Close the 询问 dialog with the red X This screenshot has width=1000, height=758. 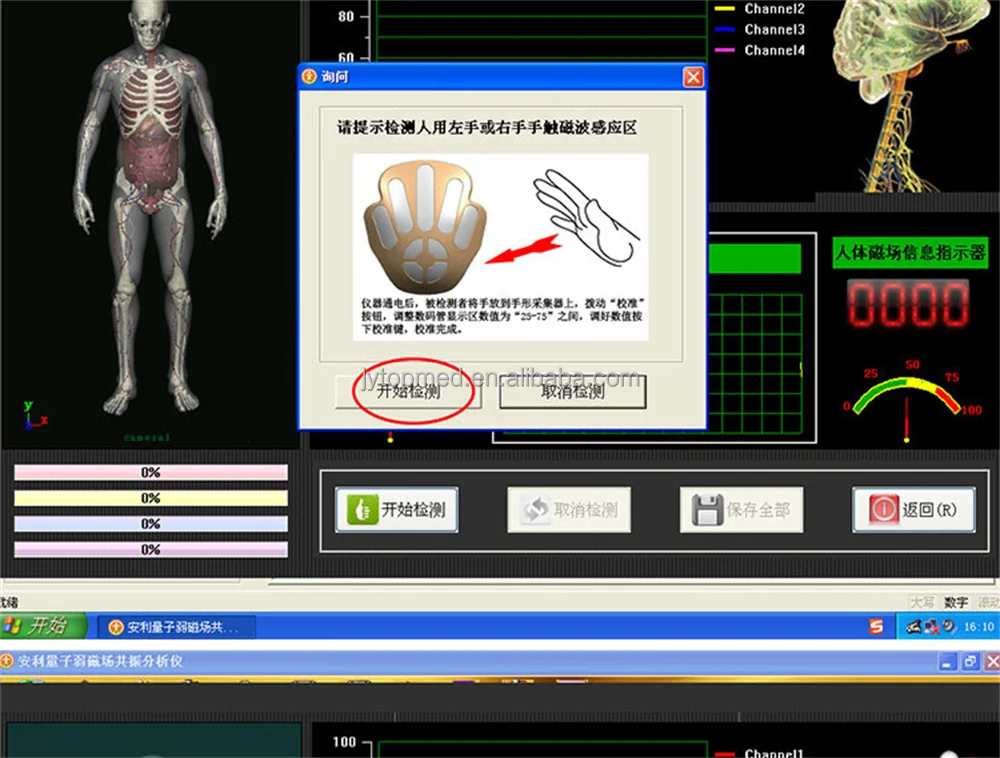(x=692, y=77)
